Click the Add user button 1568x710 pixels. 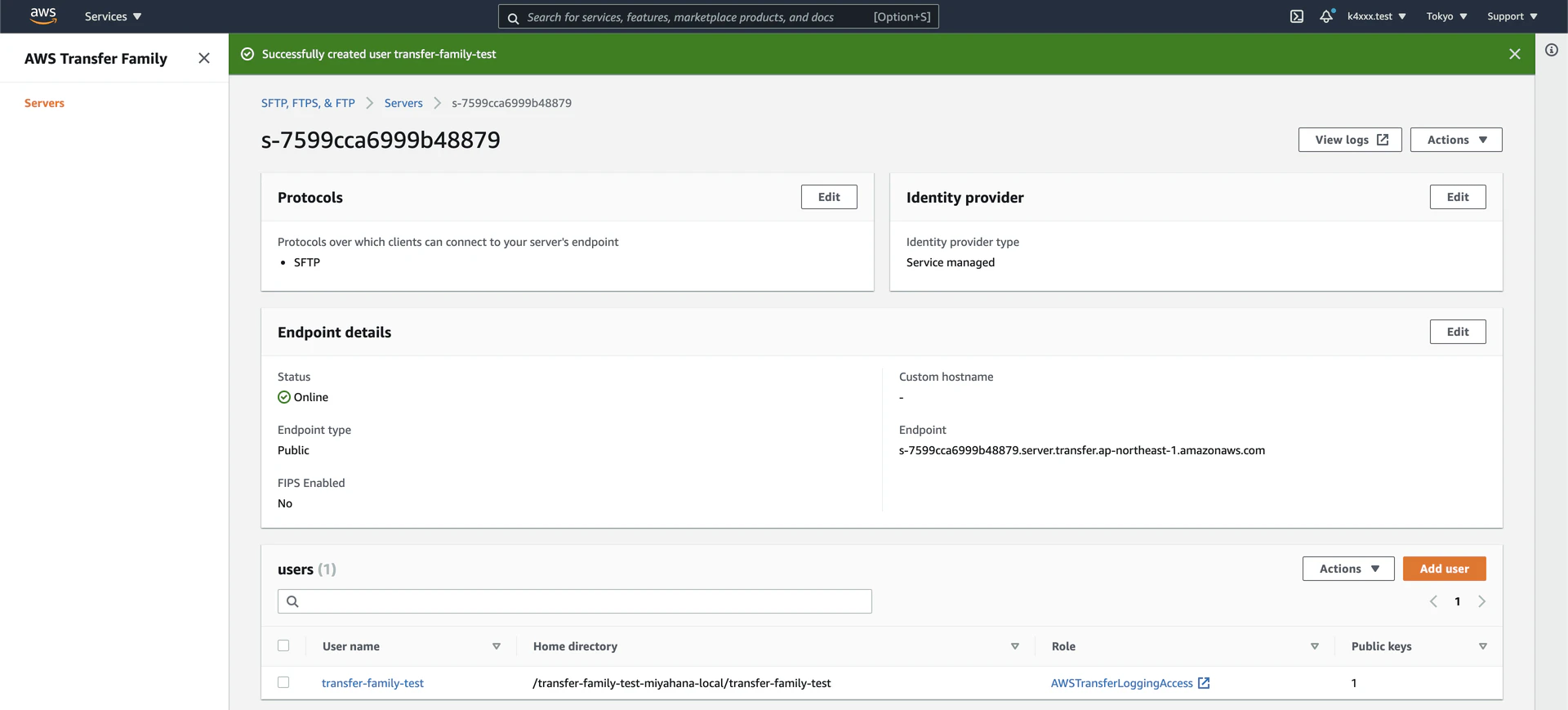click(x=1444, y=569)
